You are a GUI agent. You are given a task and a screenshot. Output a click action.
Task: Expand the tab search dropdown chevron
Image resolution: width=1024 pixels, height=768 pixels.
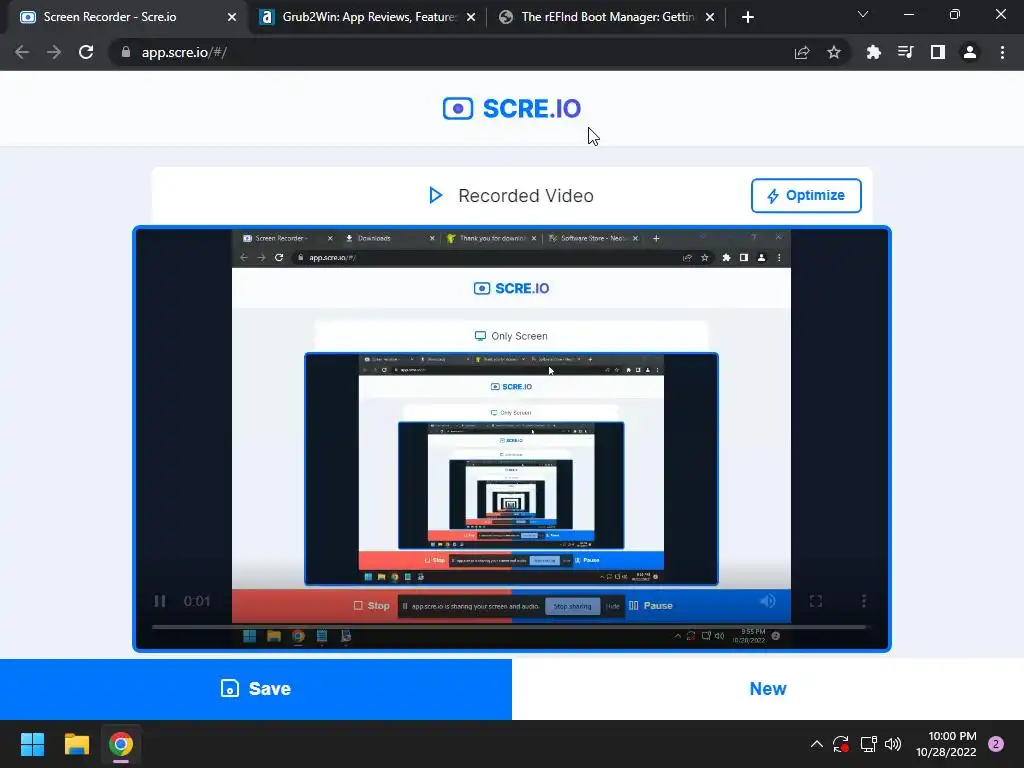click(x=863, y=14)
